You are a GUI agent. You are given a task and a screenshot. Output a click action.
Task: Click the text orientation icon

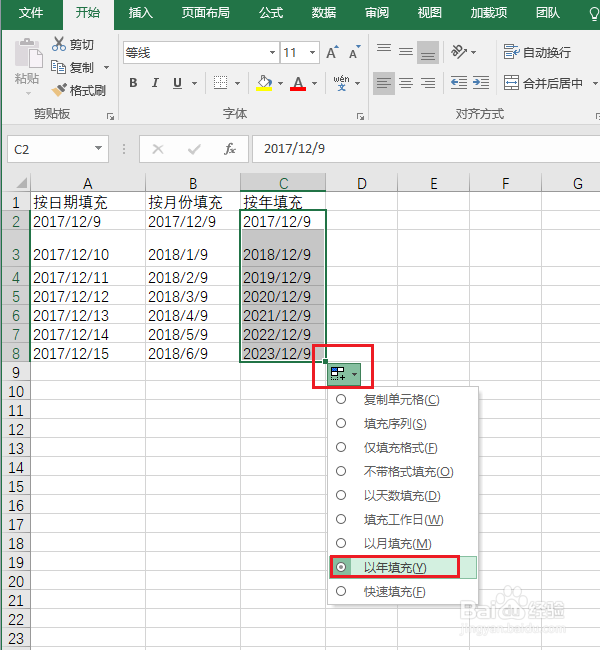(x=459, y=52)
